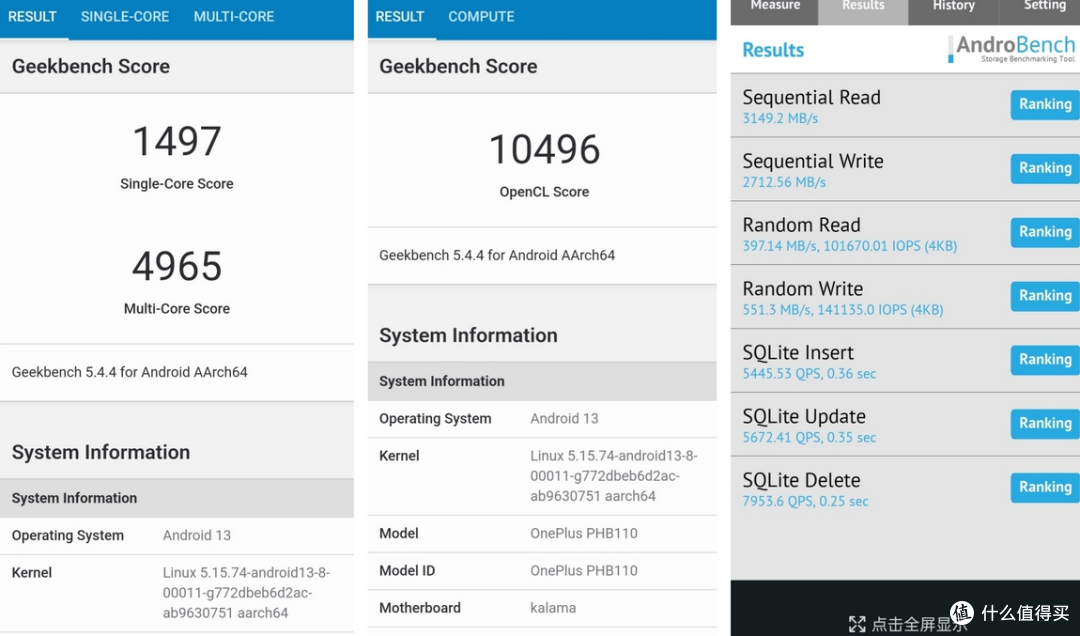Click the Results heading in AndroBench
Viewport: 1080px width, 636px height.
[x=773, y=50]
